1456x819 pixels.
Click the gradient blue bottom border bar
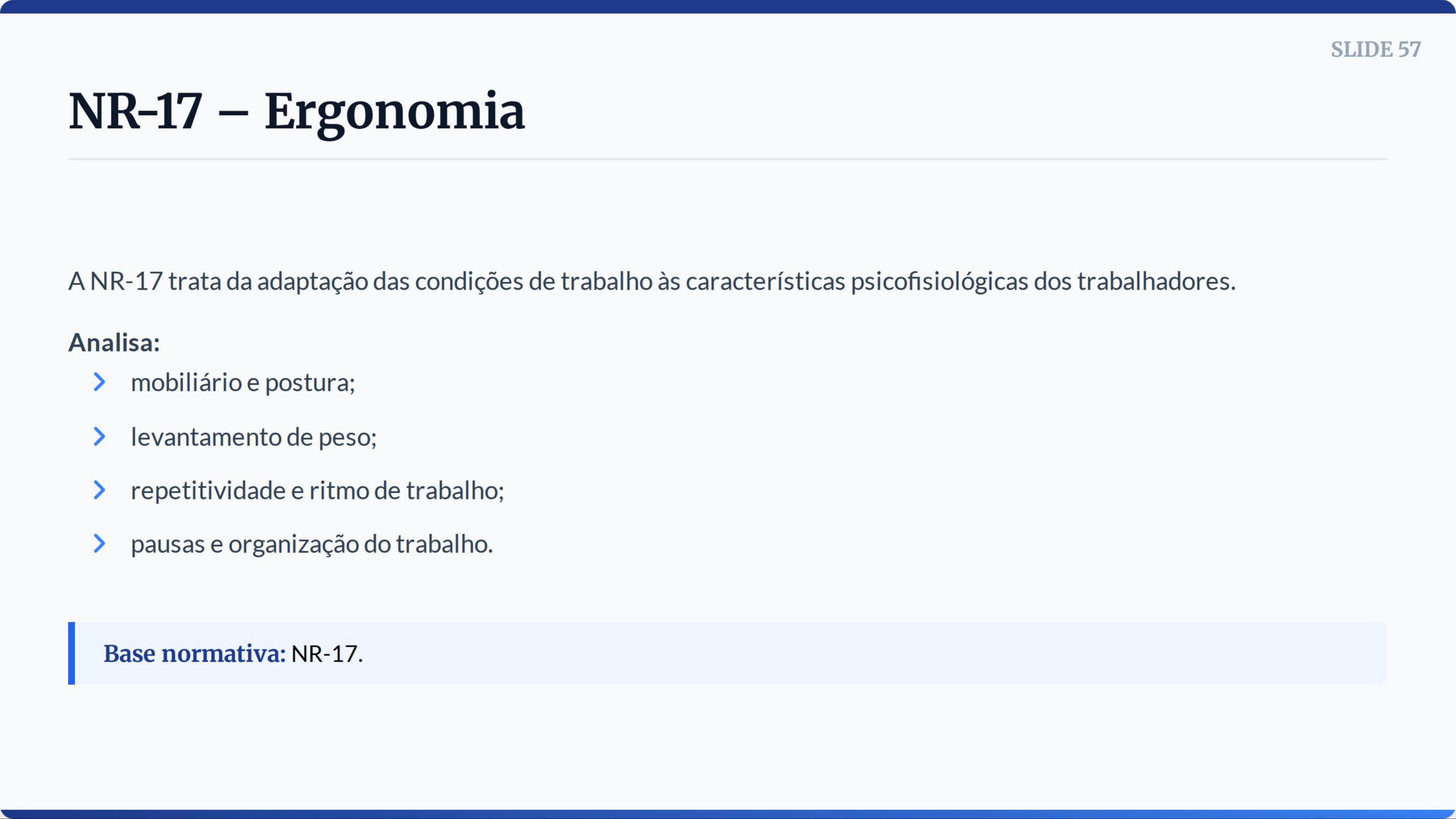pos(728,814)
